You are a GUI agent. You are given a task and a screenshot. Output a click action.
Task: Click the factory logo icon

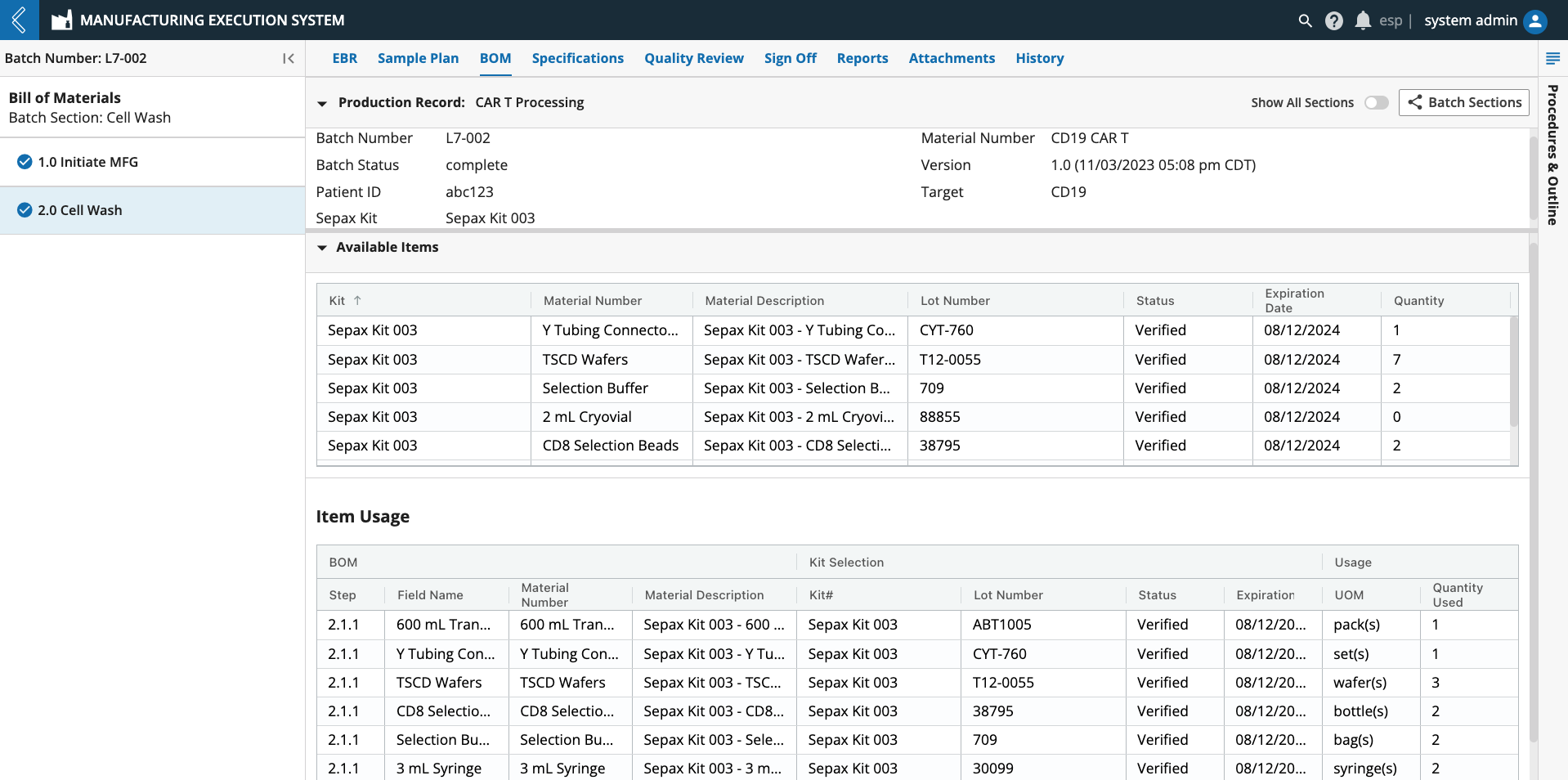tap(61, 20)
